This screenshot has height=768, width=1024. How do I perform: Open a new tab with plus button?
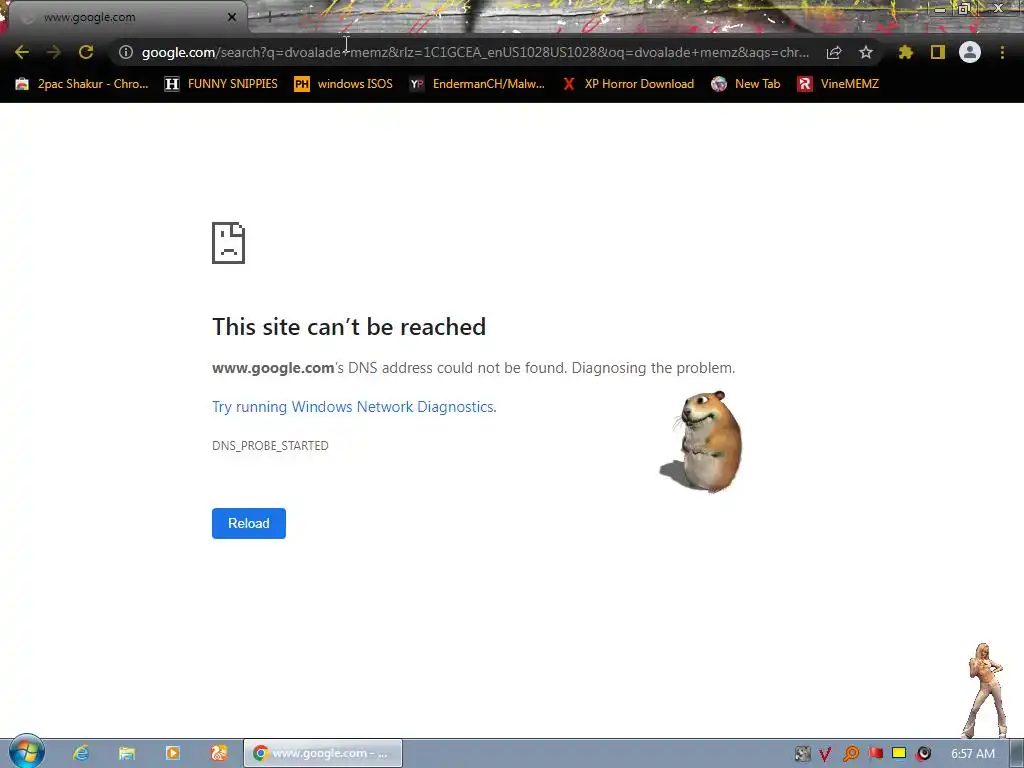point(269,17)
